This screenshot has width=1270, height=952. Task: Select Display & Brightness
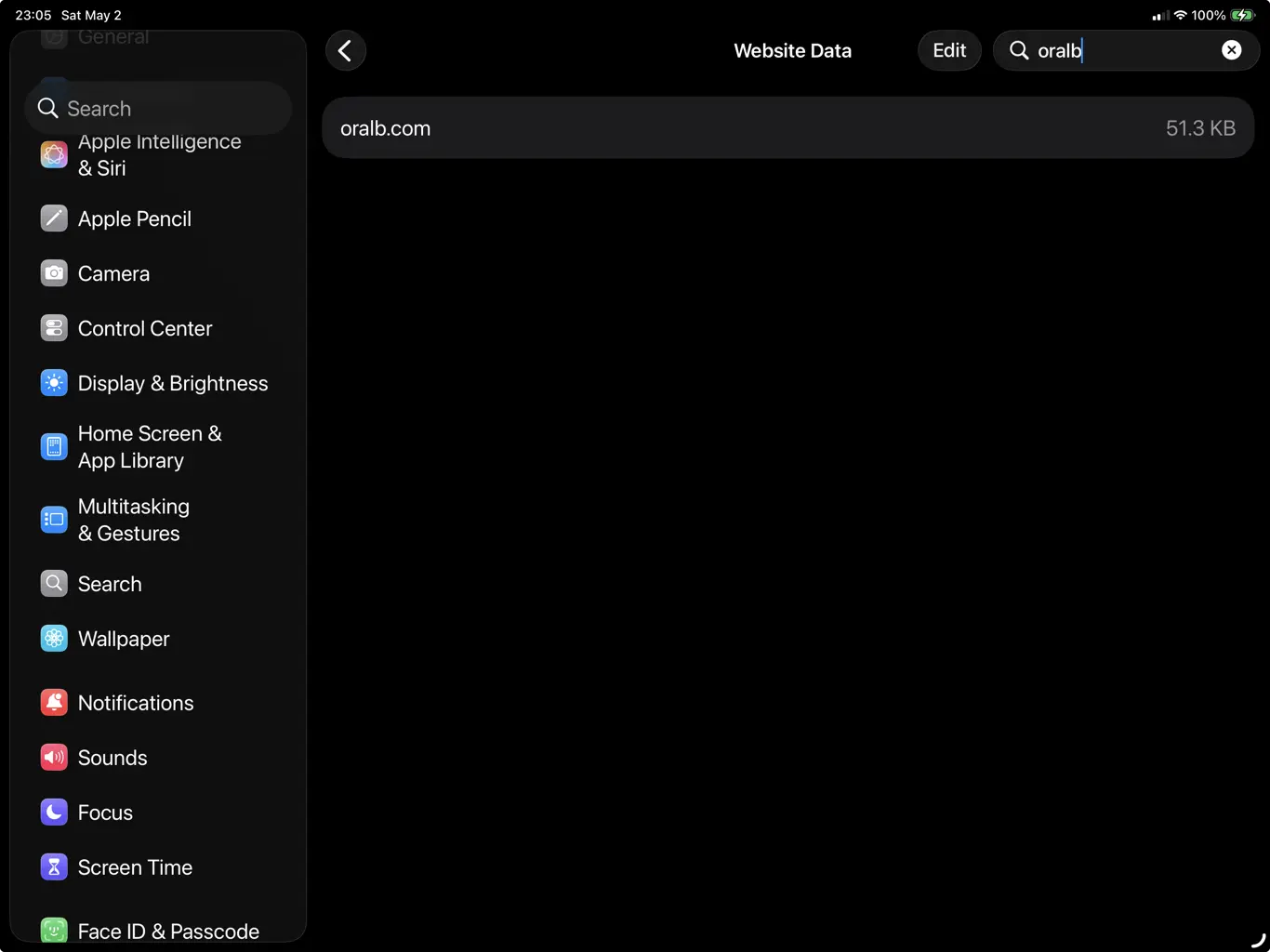coord(159,383)
